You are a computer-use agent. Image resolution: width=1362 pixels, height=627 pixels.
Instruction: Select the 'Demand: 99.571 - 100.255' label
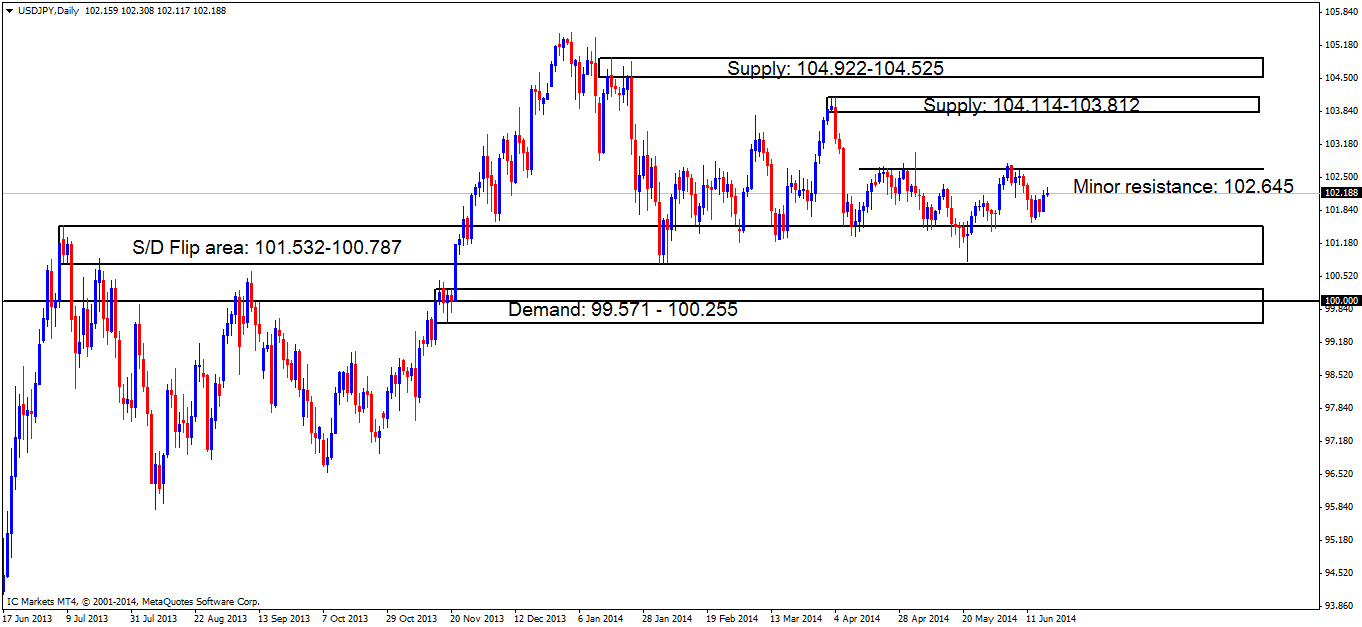[623, 309]
